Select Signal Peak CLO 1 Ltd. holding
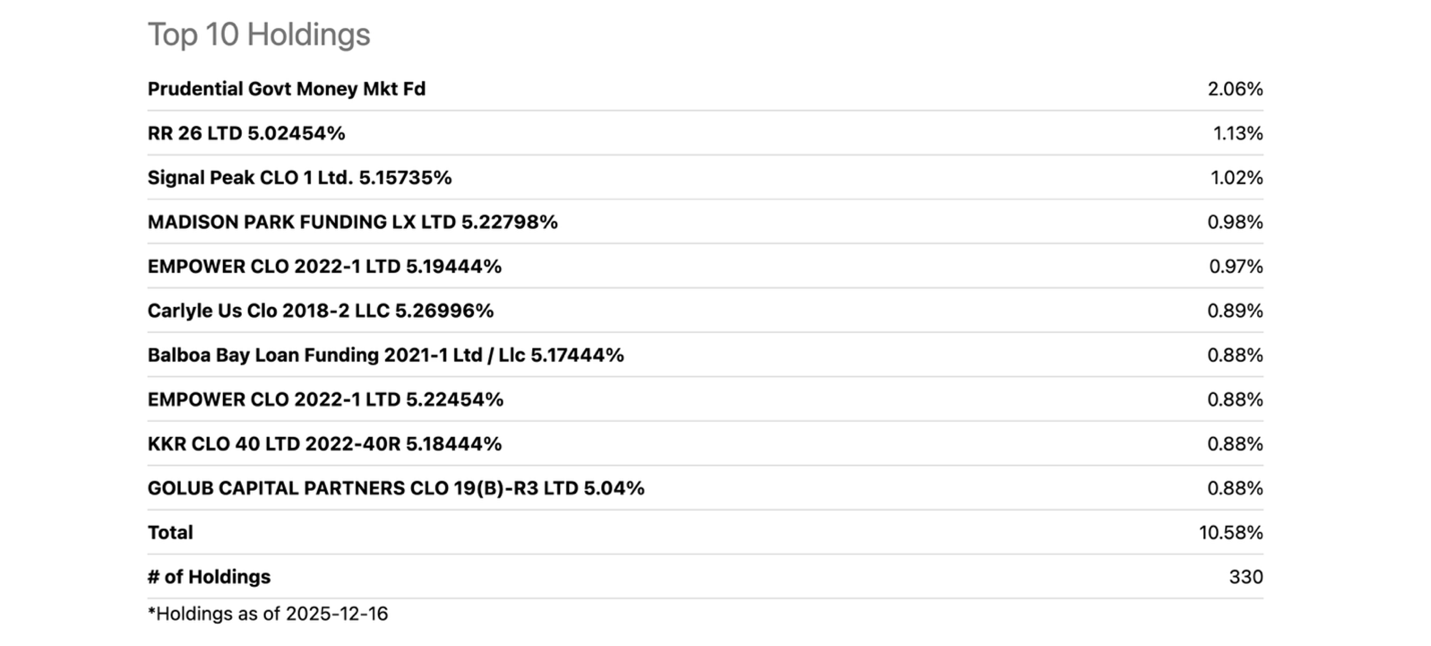The height and width of the screenshot is (646, 1431). tap(299, 178)
